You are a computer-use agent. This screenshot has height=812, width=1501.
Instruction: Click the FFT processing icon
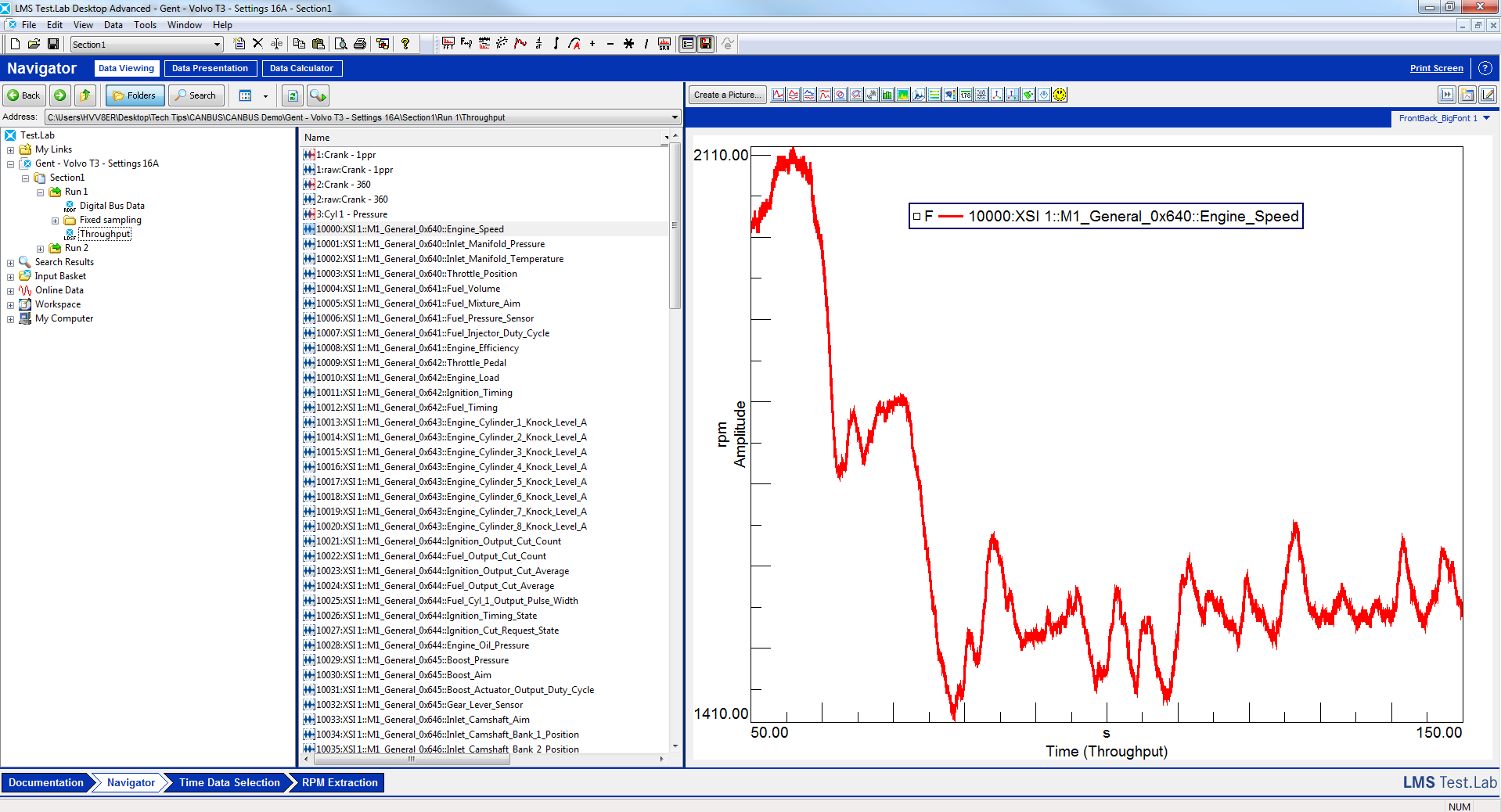(x=448, y=44)
